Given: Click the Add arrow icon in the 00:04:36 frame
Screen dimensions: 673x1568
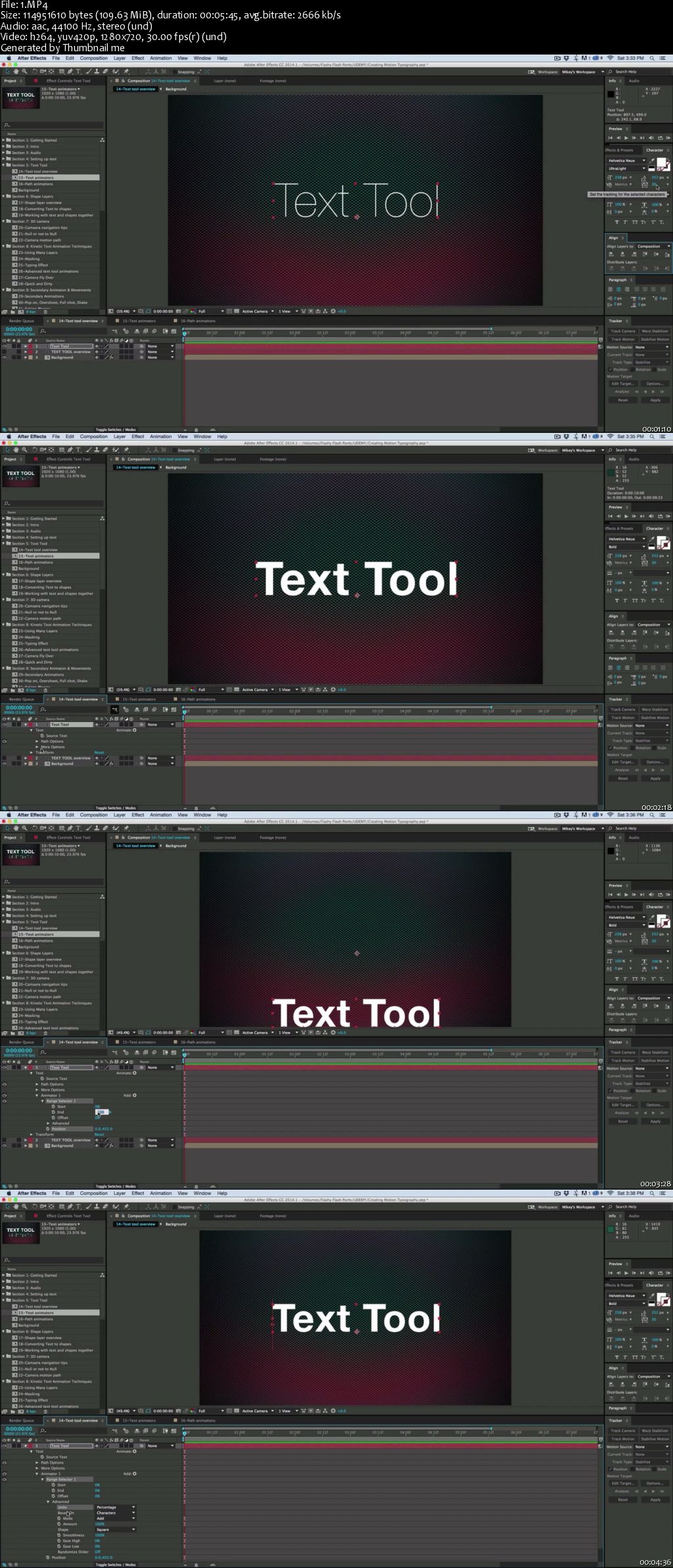Looking at the screenshot, I should [135, 1473].
